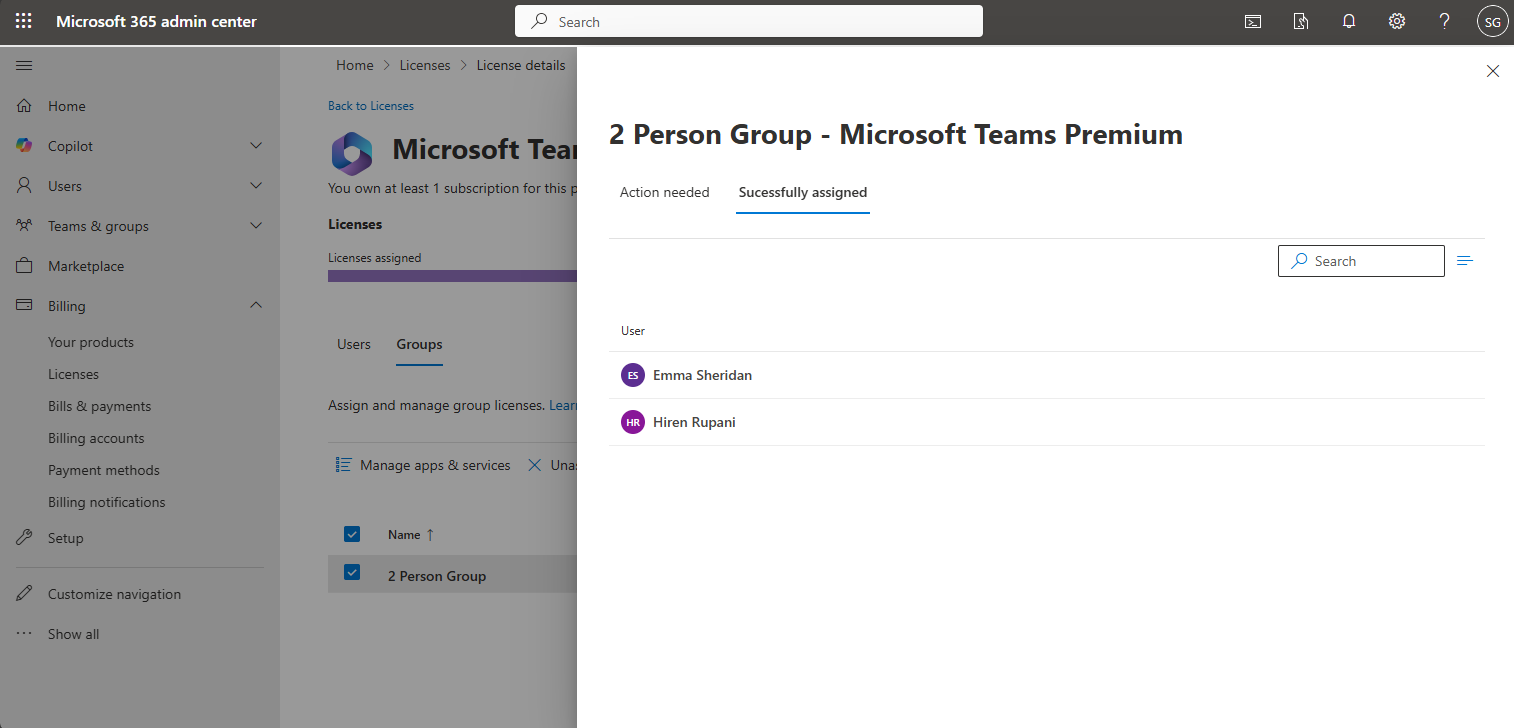Open Your products under Billing
The width and height of the screenshot is (1514, 728).
[x=91, y=342]
